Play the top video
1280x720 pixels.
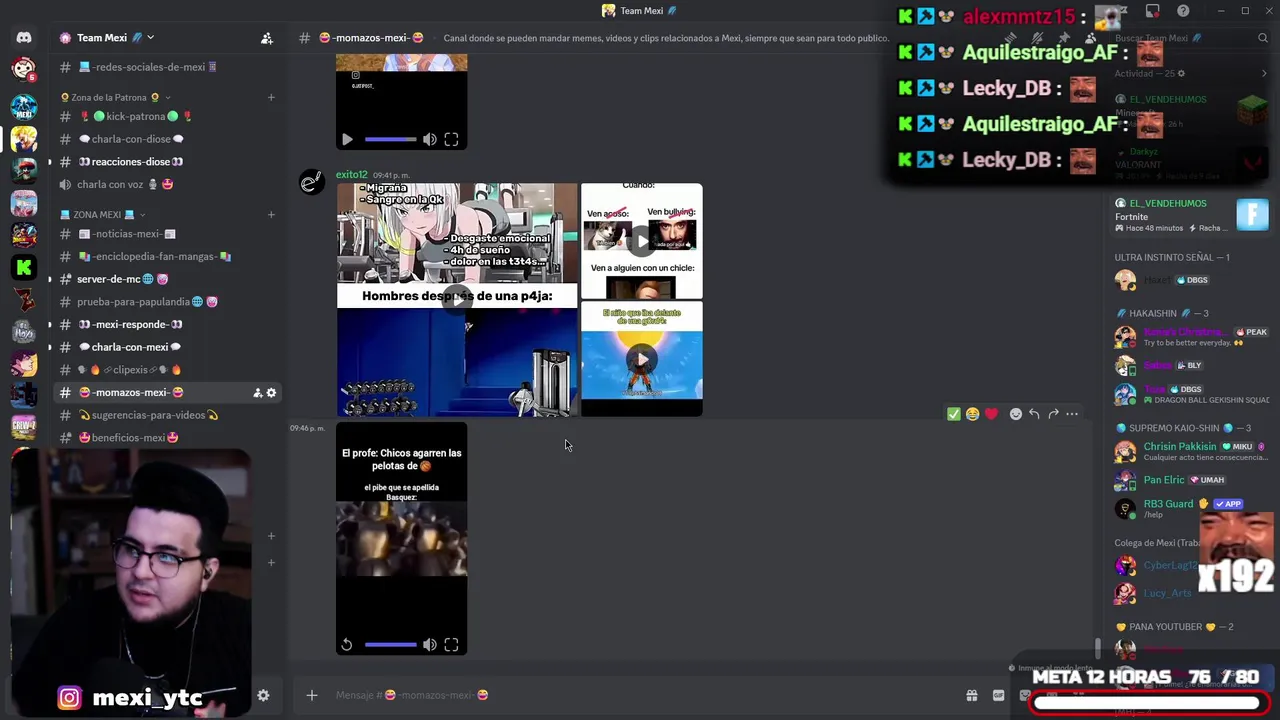click(x=347, y=140)
